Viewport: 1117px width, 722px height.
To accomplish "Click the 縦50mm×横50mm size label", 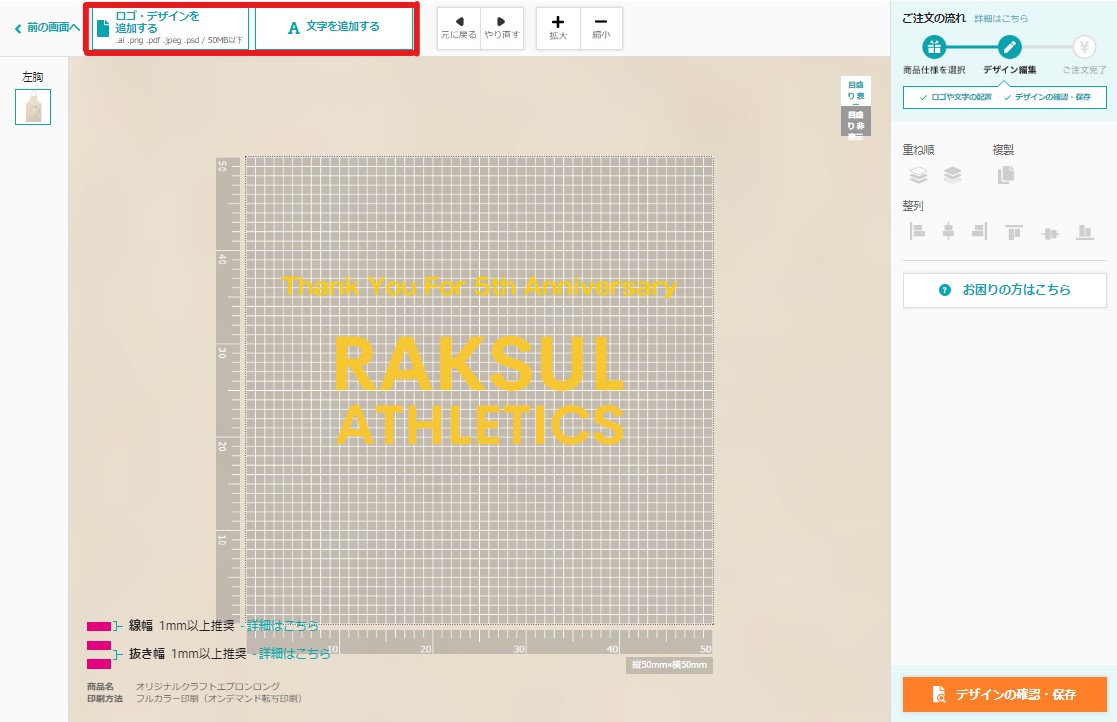I will pos(670,665).
